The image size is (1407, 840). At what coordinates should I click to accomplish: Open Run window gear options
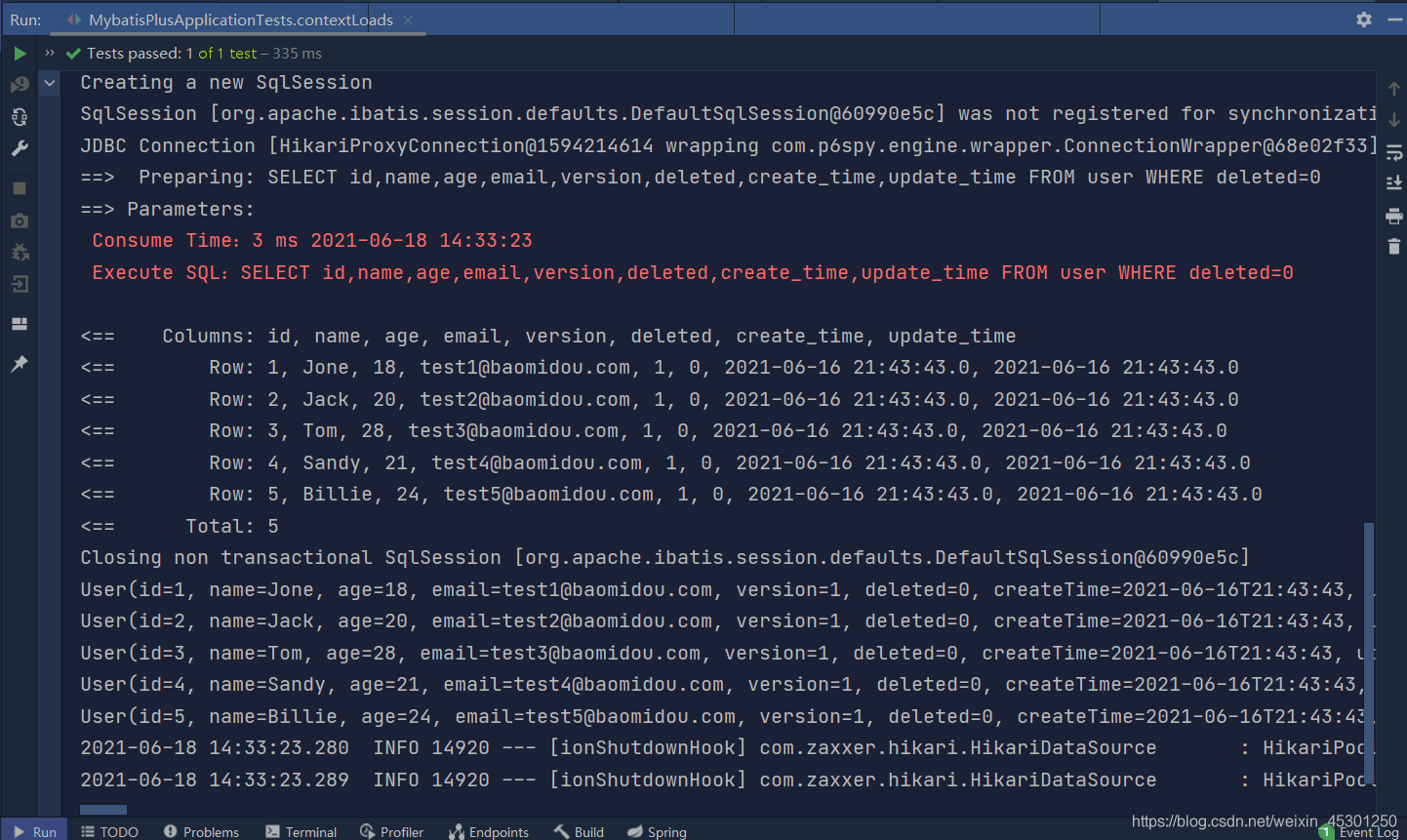pyautogui.click(x=1364, y=20)
